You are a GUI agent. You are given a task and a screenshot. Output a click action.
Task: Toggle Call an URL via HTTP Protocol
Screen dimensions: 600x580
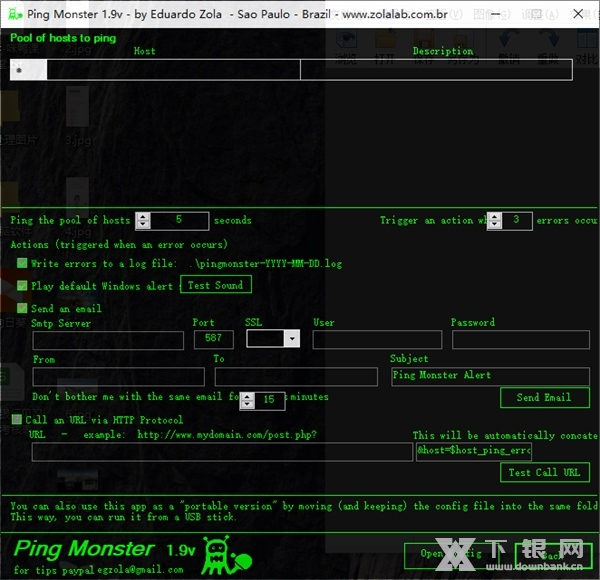pyautogui.click(x=16, y=420)
